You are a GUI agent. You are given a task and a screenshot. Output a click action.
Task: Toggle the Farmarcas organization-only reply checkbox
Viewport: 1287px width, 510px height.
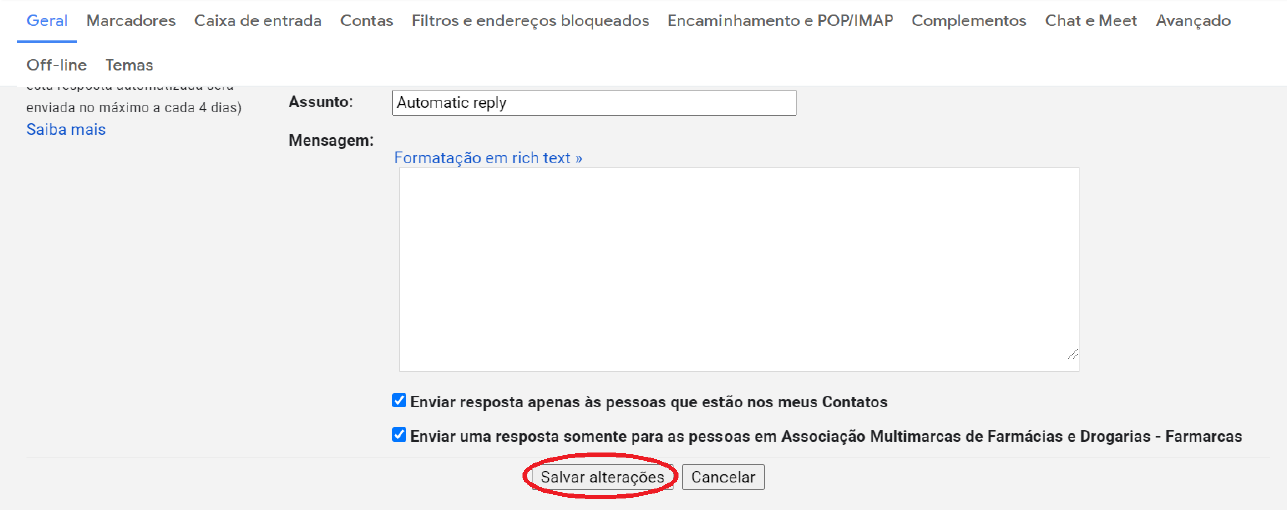point(399,435)
